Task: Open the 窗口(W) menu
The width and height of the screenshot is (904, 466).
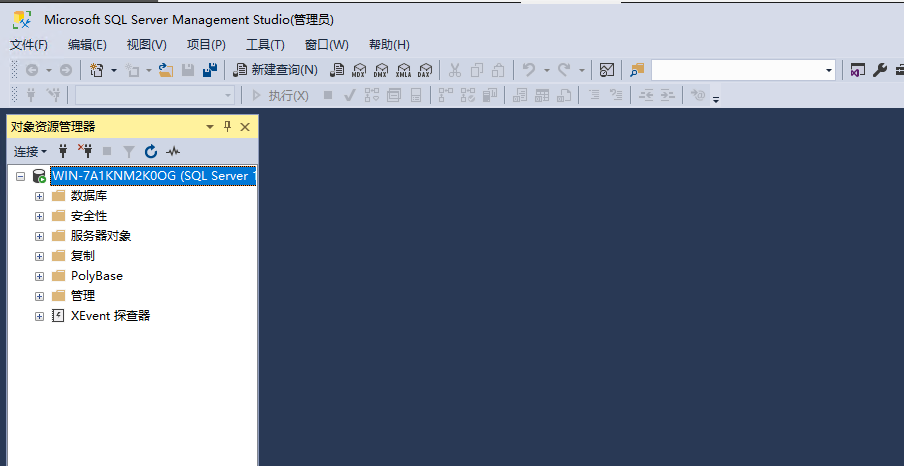Action: click(x=326, y=44)
